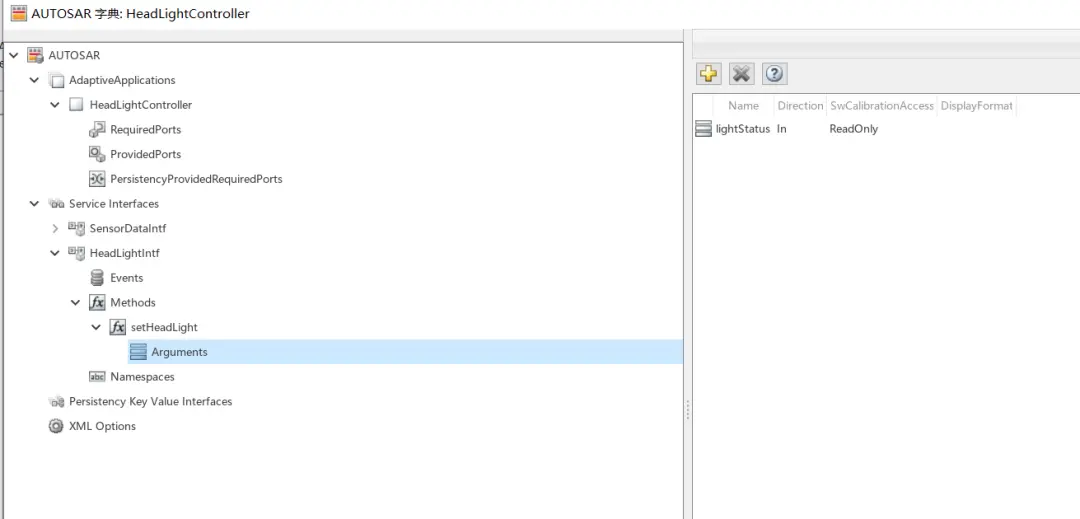Screen dimensions: 1080x519
Task: Click the Arguments list icon in tree
Action: [138, 352]
